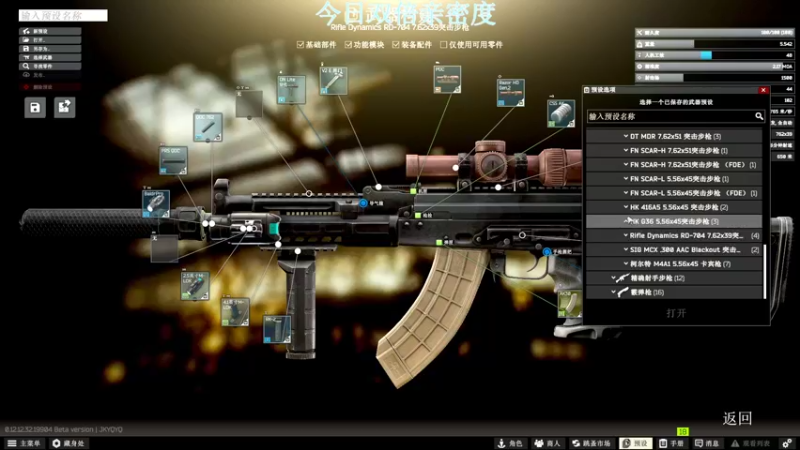
Task: Click the 打开 button in preset dialog
Action: pyautogui.click(x=676, y=313)
